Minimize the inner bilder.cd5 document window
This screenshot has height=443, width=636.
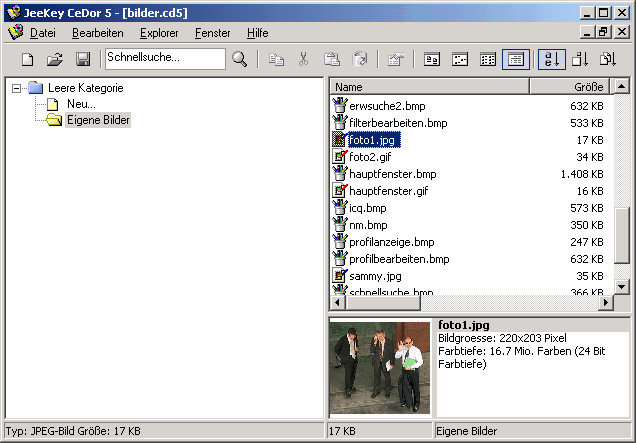[x=587, y=32]
